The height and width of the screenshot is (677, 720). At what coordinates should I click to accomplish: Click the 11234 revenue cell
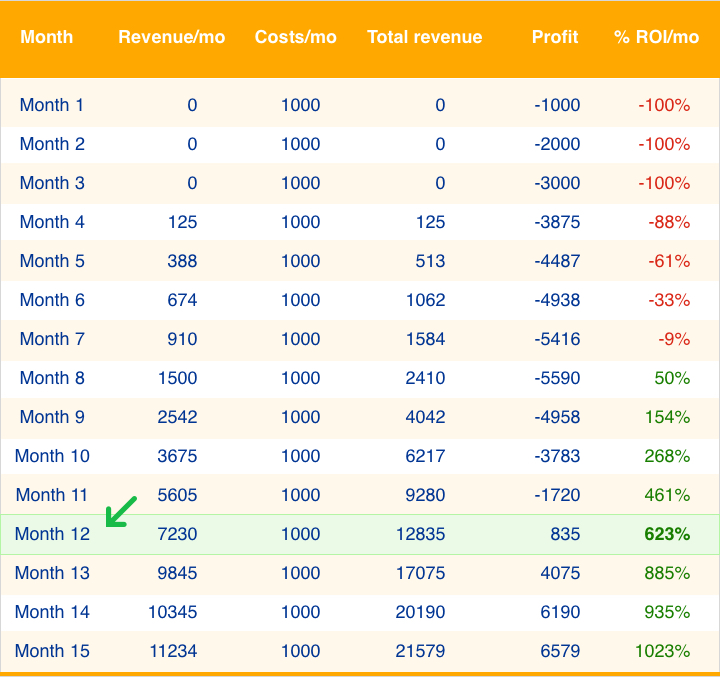(174, 651)
